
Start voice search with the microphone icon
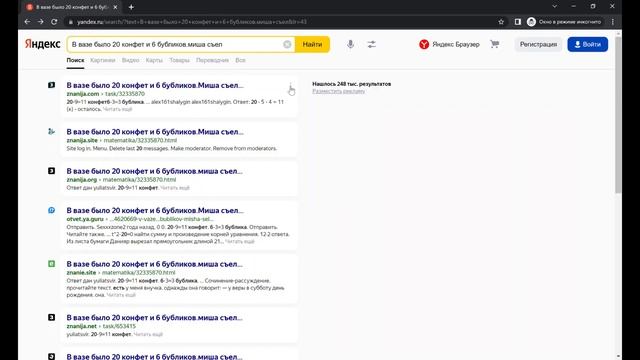[350, 44]
